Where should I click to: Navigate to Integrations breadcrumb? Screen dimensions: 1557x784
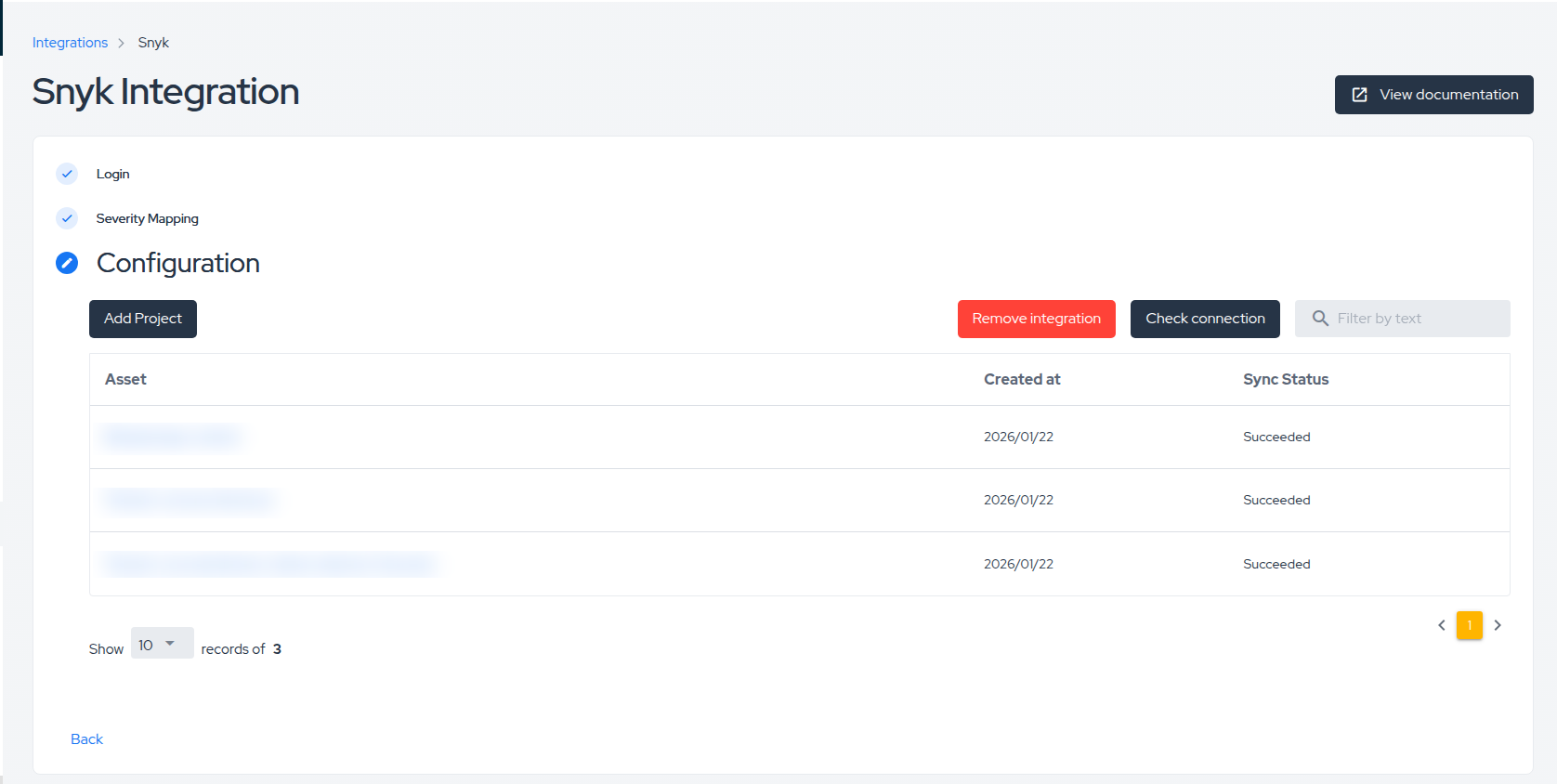tap(71, 43)
